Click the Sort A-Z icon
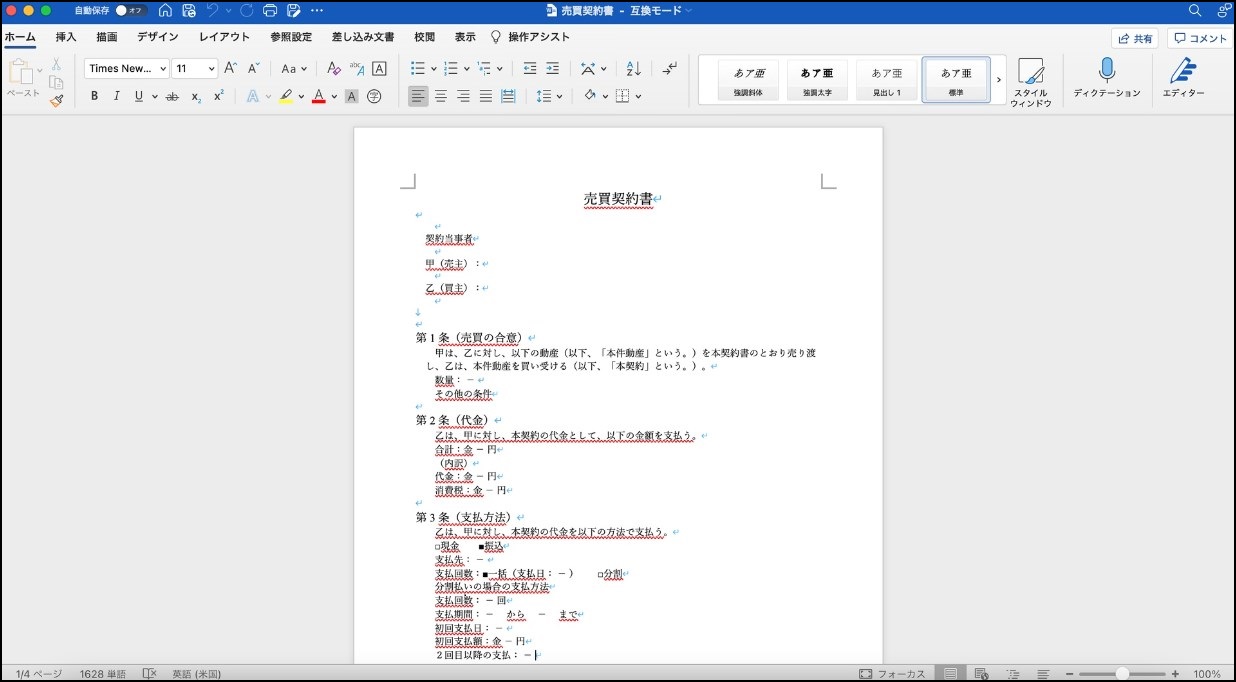 pyautogui.click(x=633, y=69)
